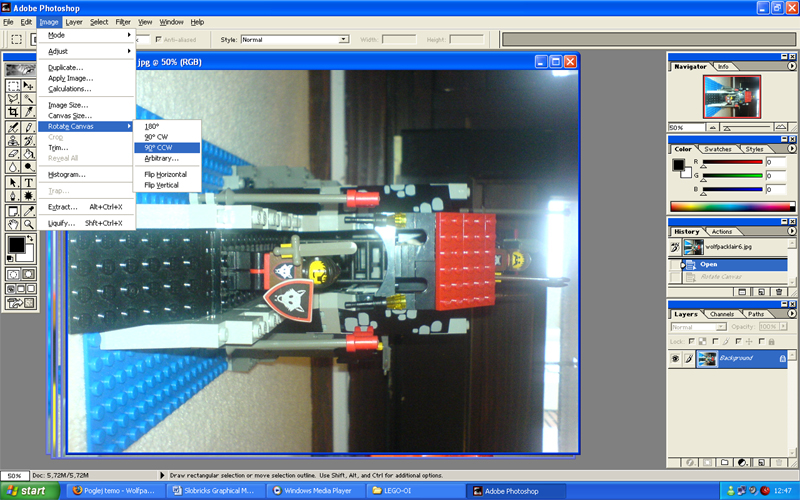Image resolution: width=800 pixels, height=500 pixels.
Task: Open the Navigator panel flyout menu
Action: click(791, 66)
